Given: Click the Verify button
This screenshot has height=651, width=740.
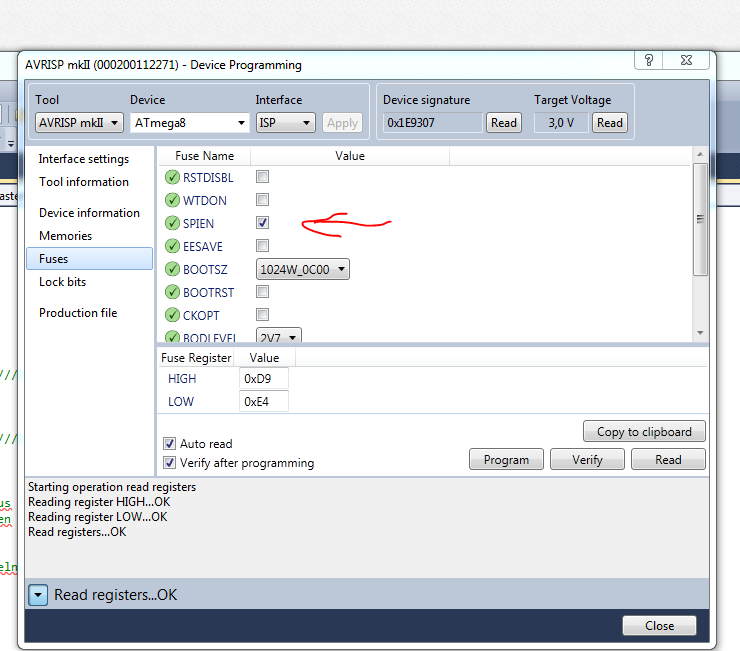Looking at the screenshot, I should click(x=587, y=459).
